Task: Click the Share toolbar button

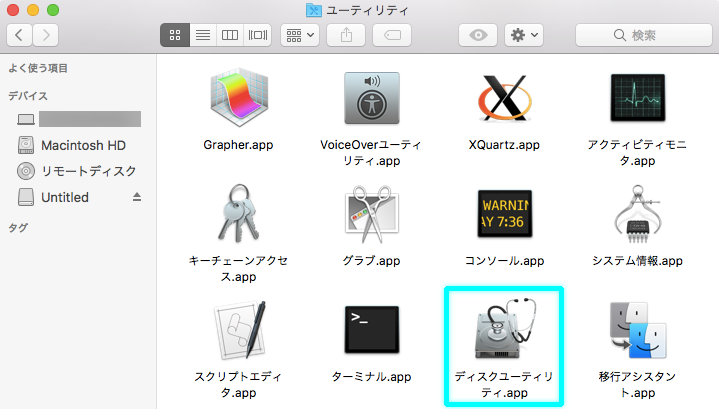Action: point(346,35)
